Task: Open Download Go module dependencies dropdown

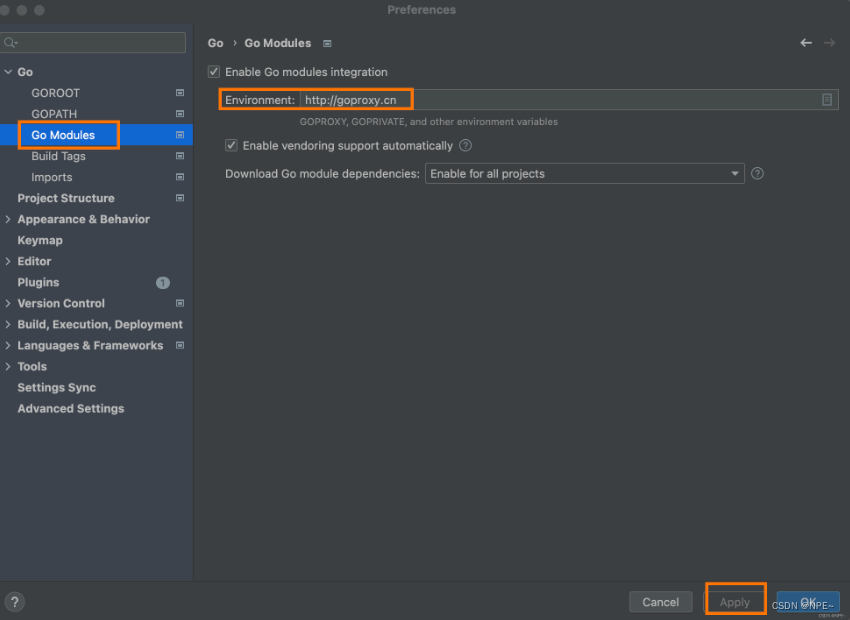Action: 585,174
